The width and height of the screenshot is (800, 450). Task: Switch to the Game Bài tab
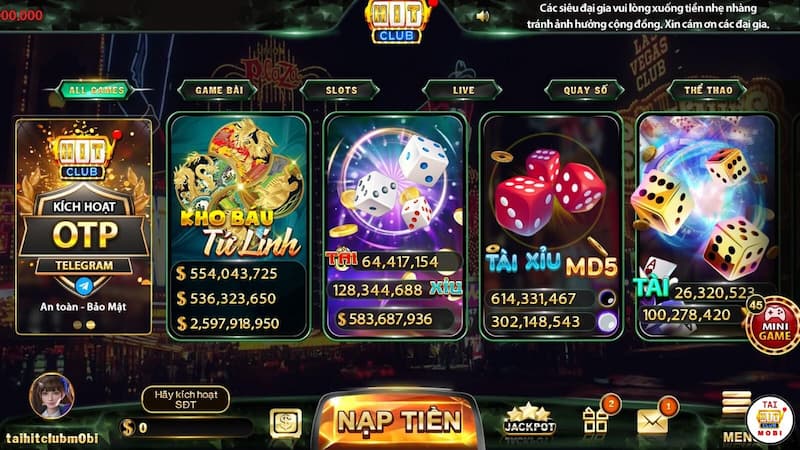(218, 90)
